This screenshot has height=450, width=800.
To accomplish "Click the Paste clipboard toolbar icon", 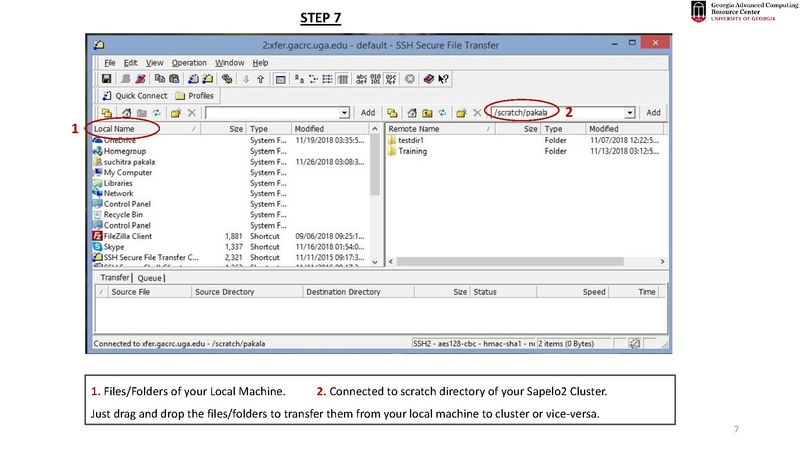I will pos(174,79).
